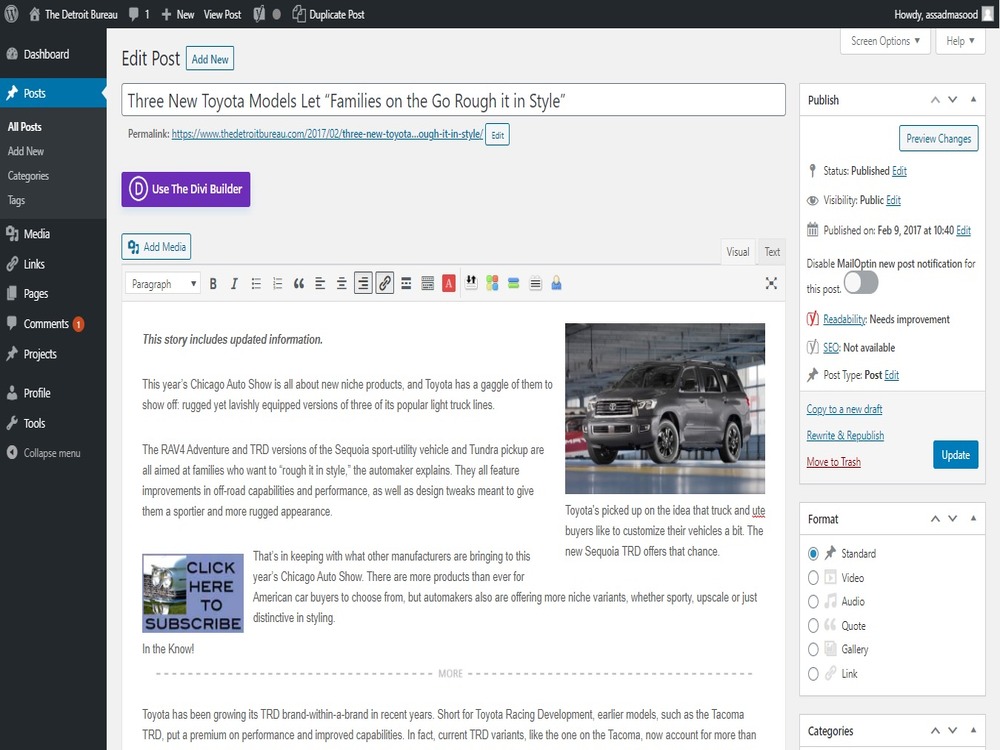1000x750 pixels.
Task: Select the Quote post format
Action: [813, 626]
